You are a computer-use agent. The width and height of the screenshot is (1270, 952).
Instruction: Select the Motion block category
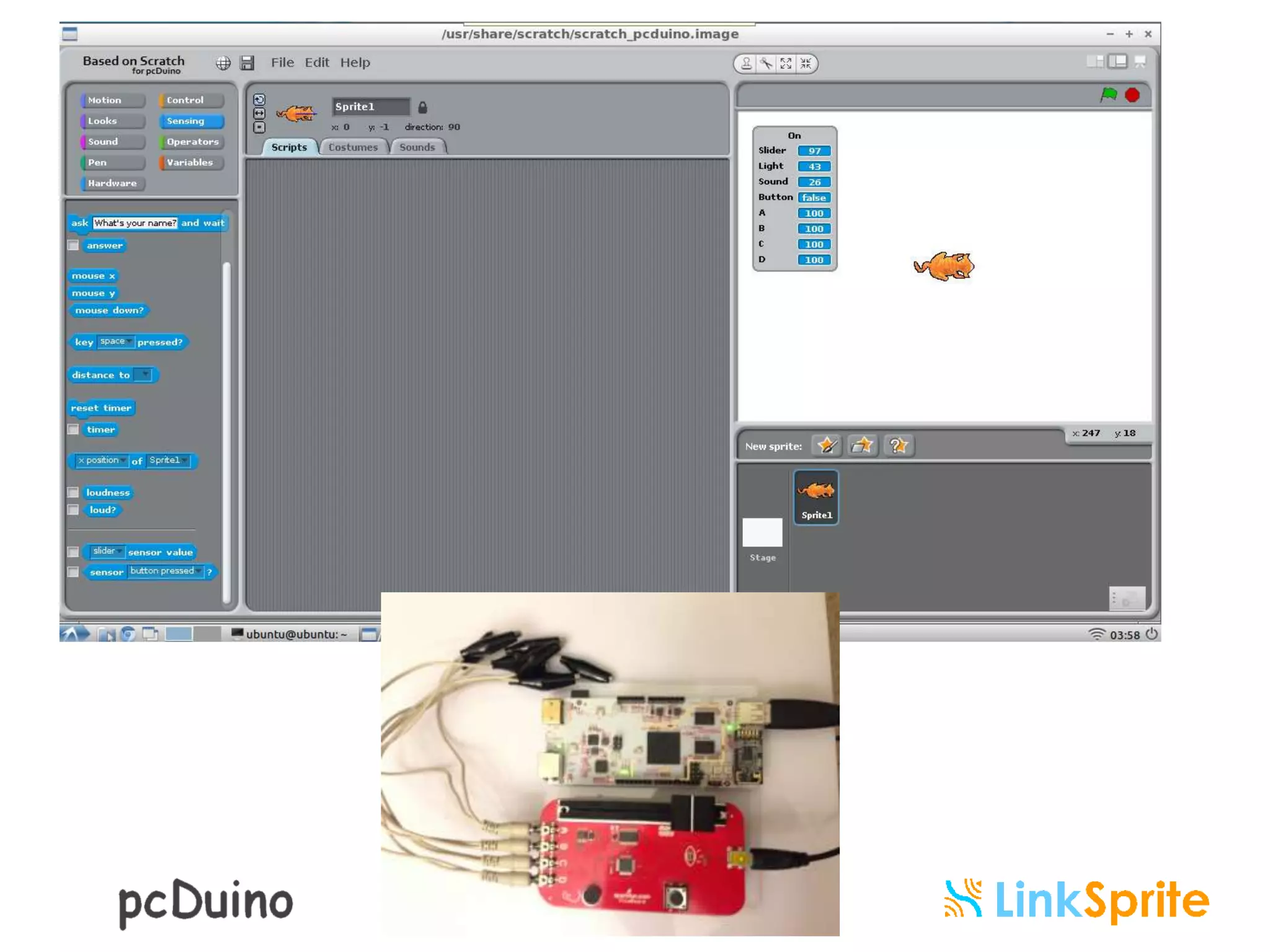(112, 100)
